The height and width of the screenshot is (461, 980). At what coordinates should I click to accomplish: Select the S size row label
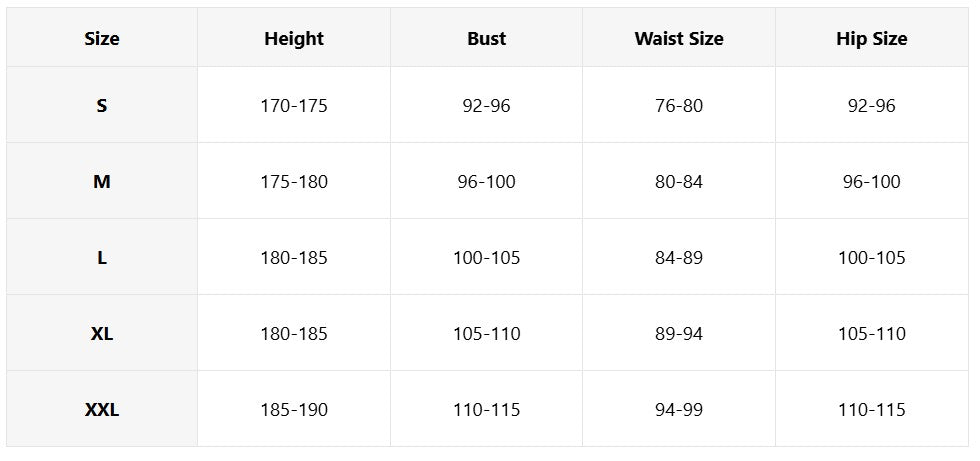point(102,105)
